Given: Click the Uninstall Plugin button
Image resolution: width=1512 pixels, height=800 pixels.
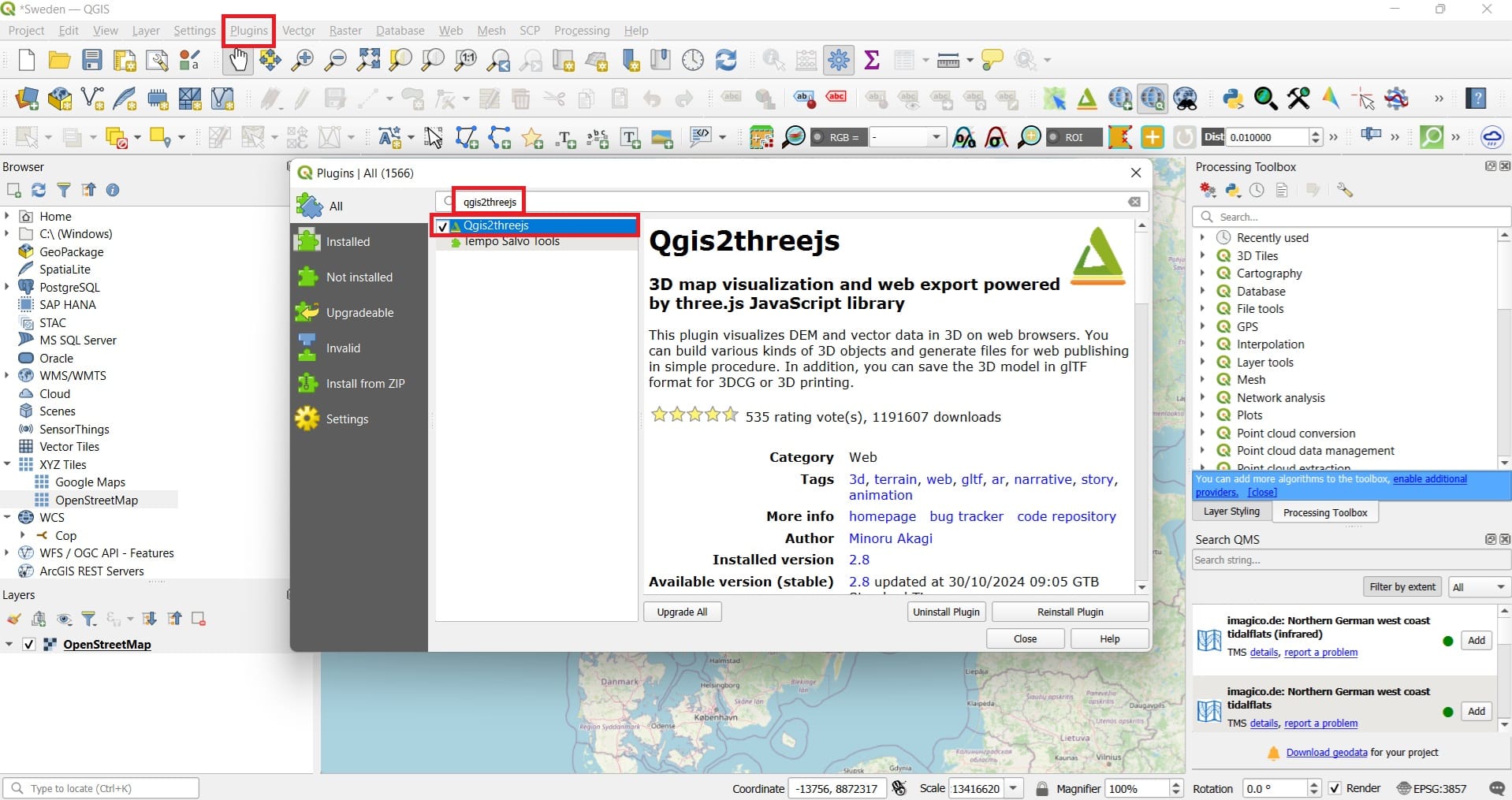Looking at the screenshot, I should [x=946, y=612].
